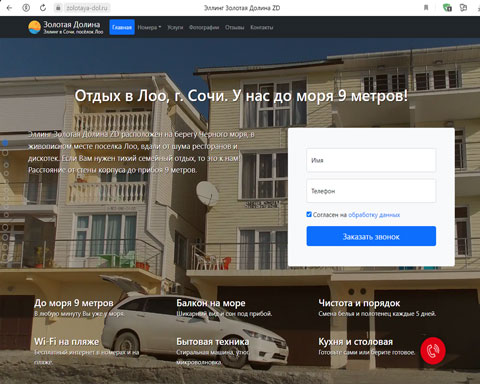Click the red floating phone call button

click(433, 350)
